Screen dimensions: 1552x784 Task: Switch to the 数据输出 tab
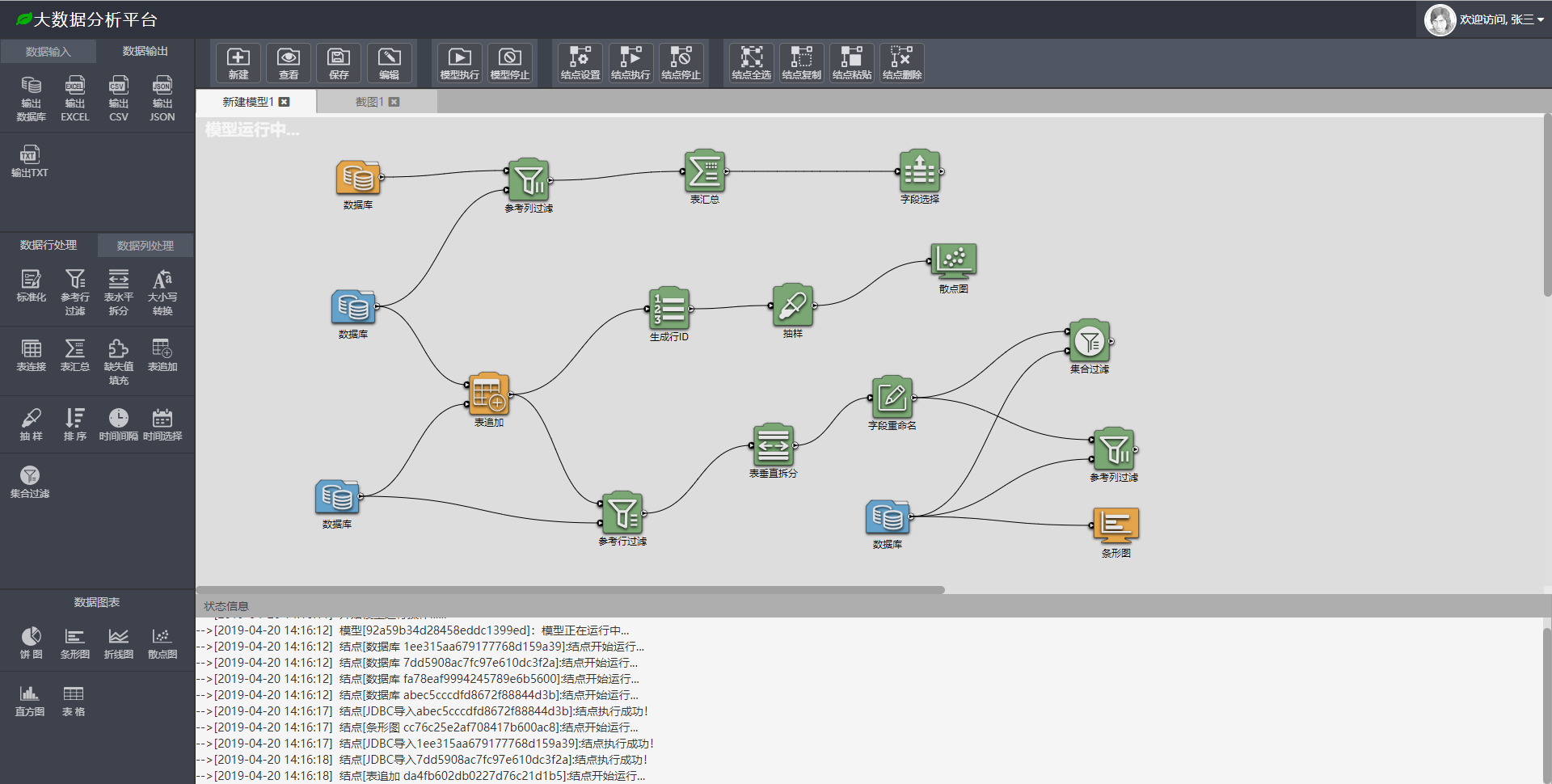(x=145, y=51)
